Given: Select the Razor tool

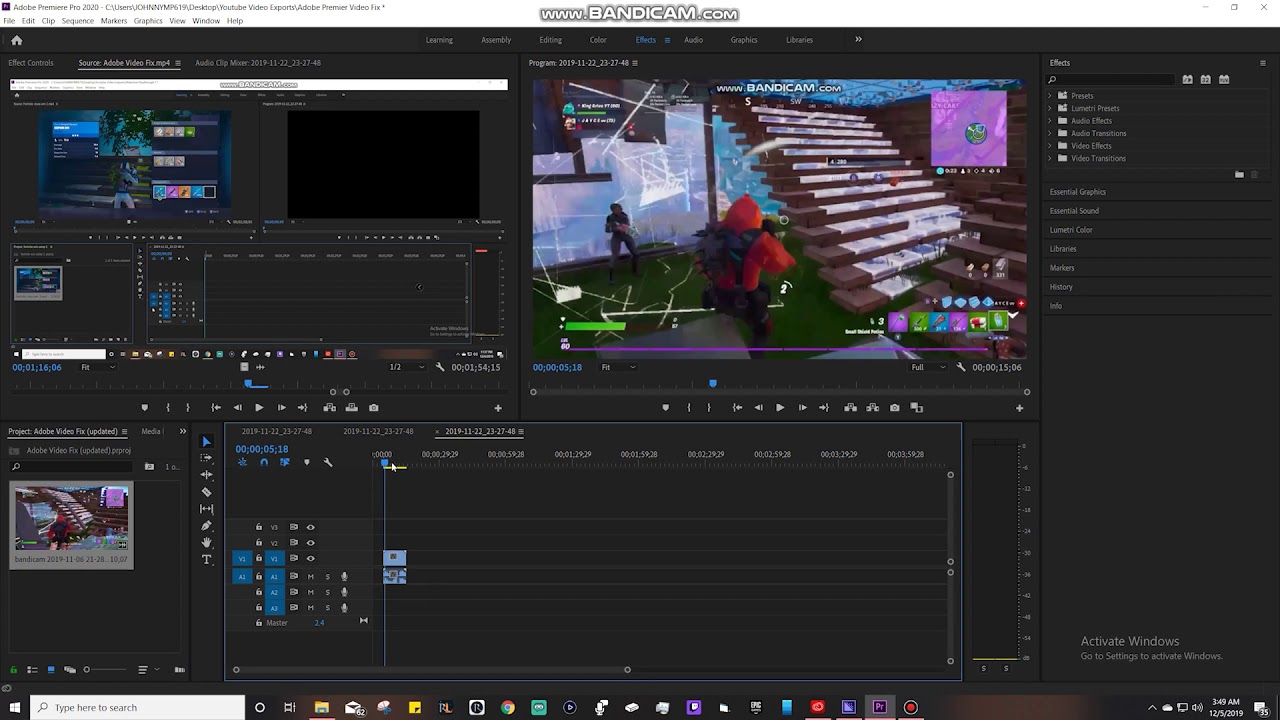Looking at the screenshot, I should click(x=207, y=492).
